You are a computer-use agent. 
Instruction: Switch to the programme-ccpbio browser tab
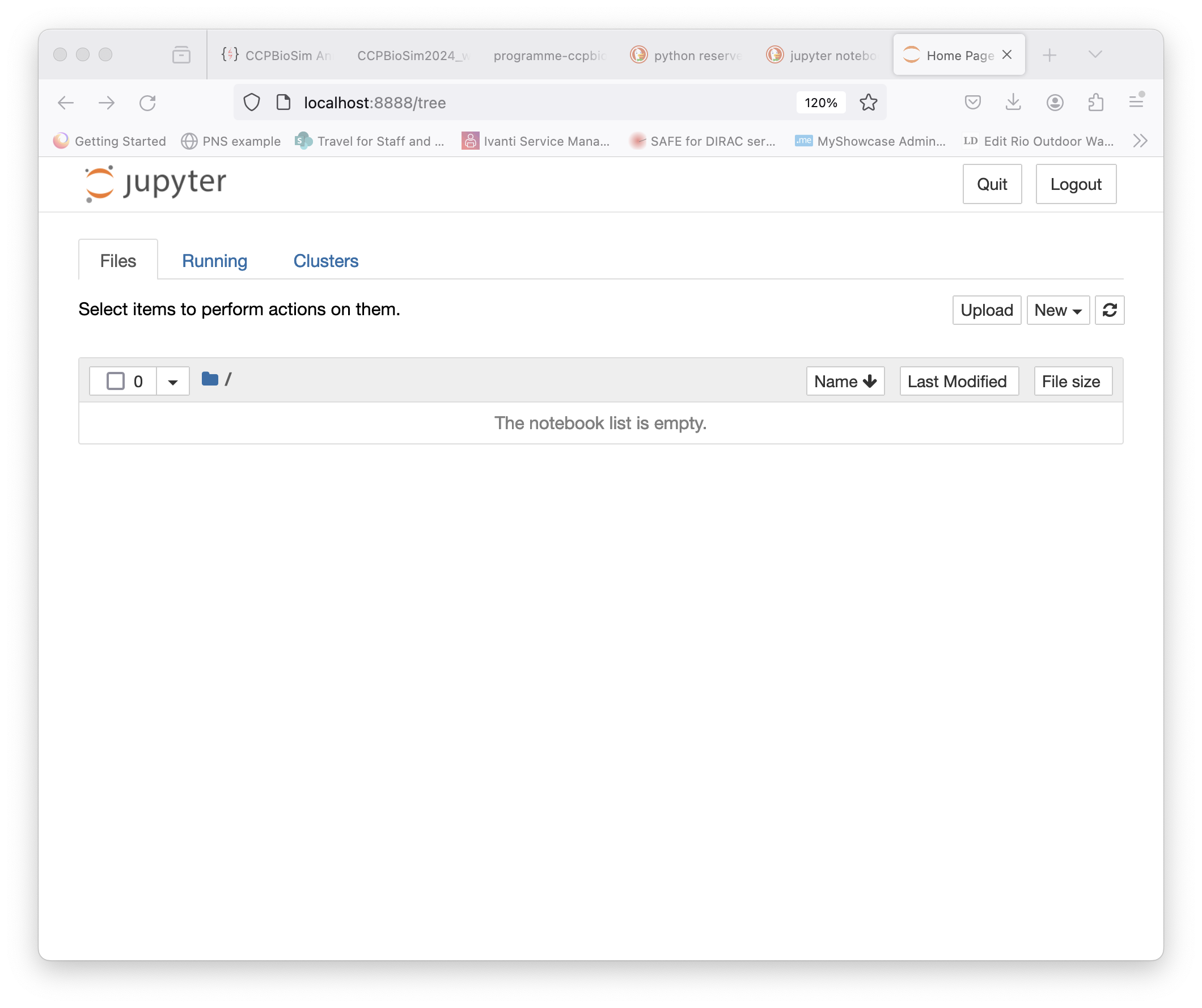549,55
